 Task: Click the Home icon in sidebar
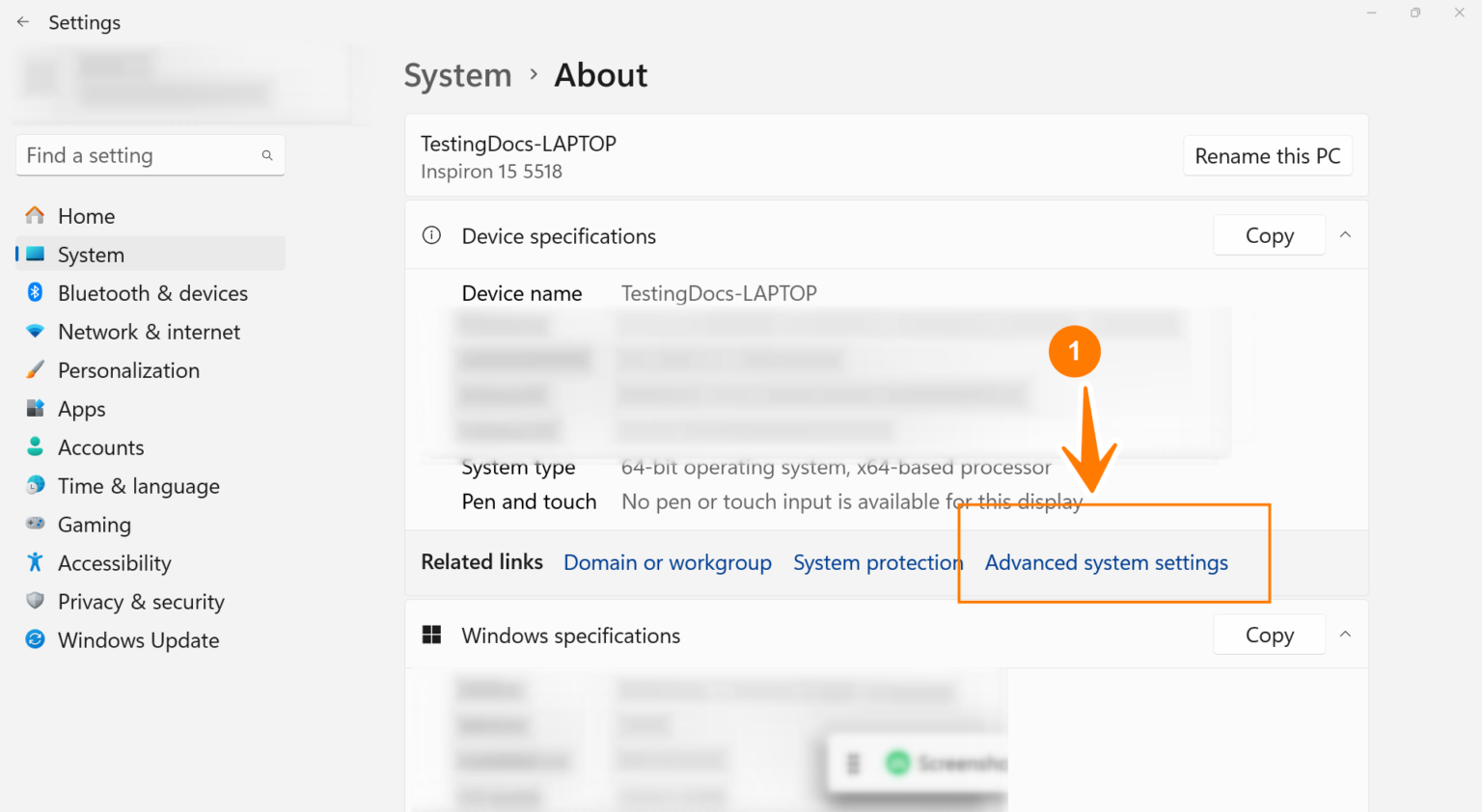35,215
